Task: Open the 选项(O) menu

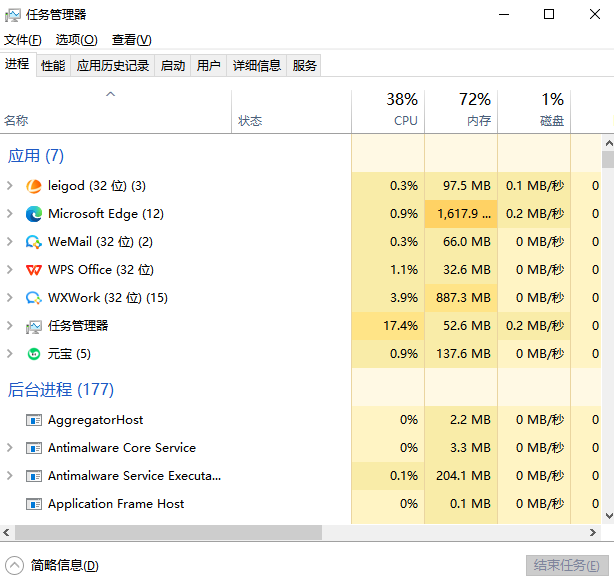Action: point(76,40)
